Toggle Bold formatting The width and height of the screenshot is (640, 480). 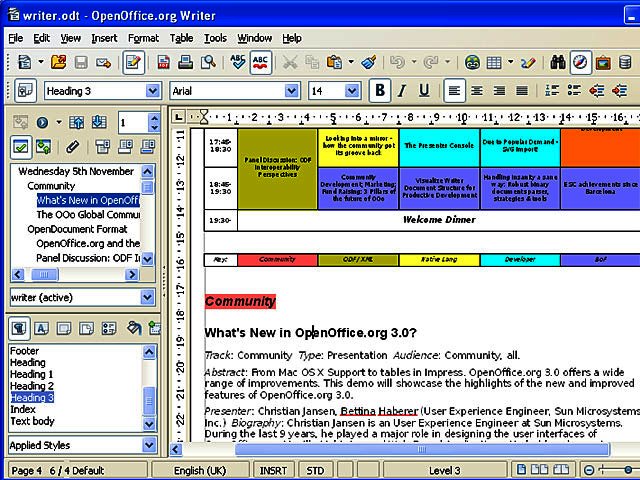pos(379,91)
